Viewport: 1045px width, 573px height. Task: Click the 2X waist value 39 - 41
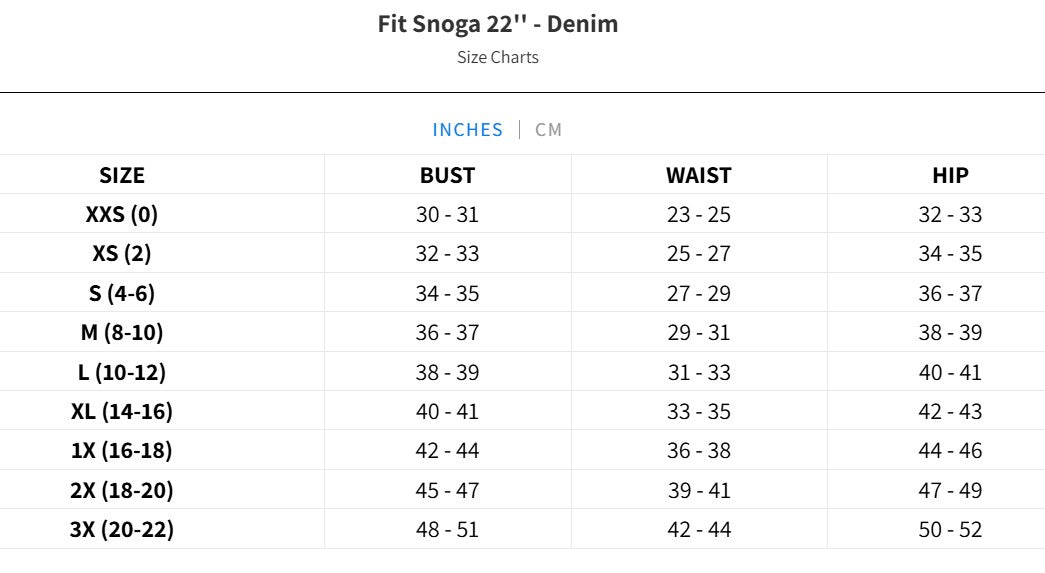tap(698, 490)
